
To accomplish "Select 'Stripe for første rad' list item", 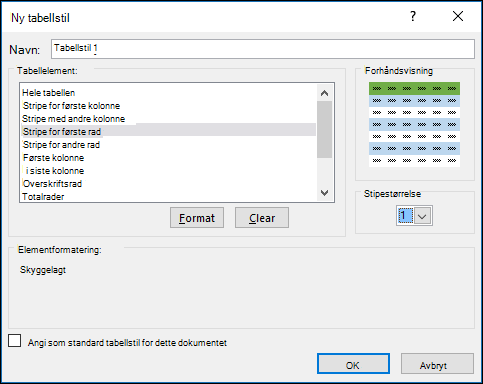I will coord(169,132).
